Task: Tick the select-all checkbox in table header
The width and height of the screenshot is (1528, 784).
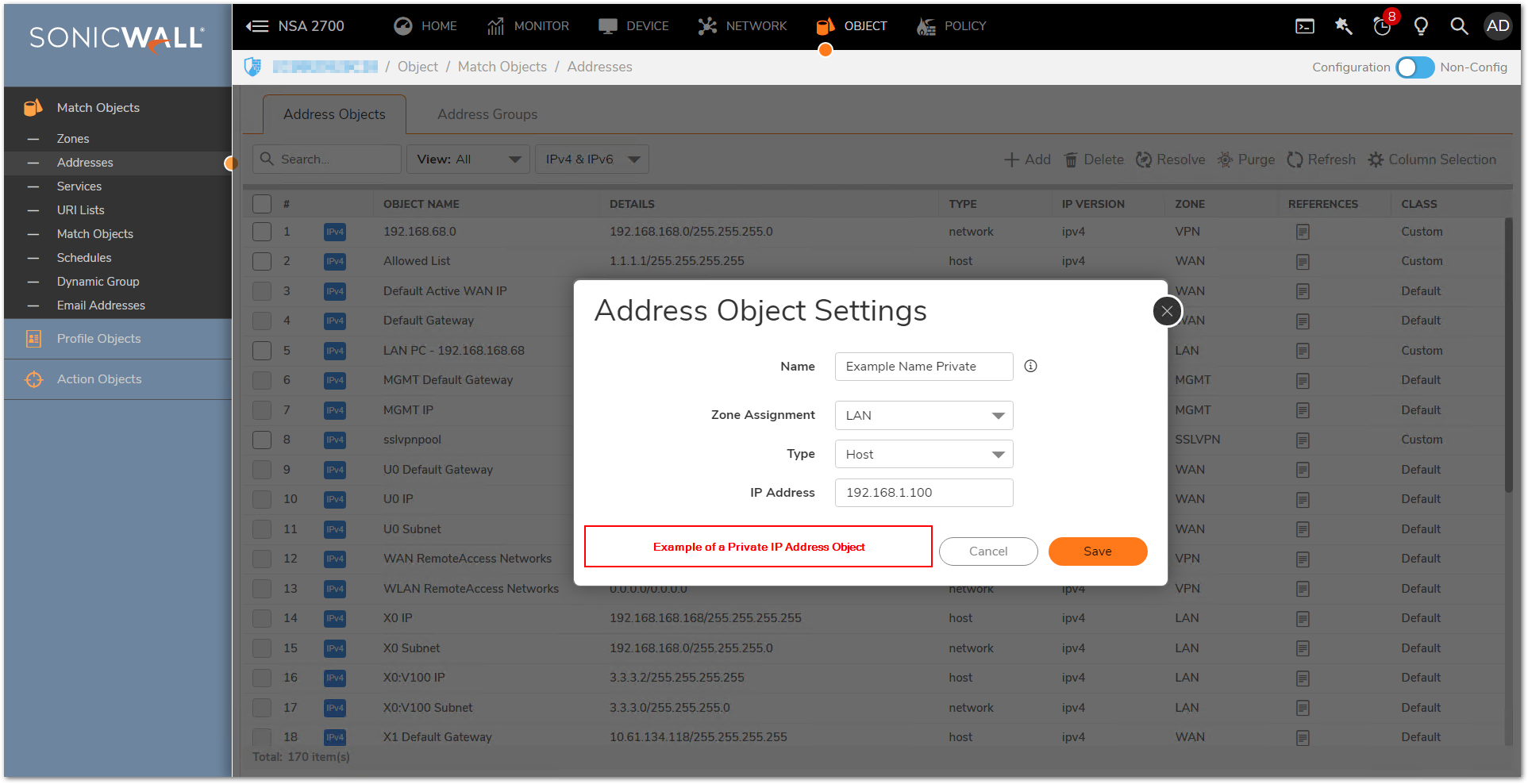Action: coord(262,204)
